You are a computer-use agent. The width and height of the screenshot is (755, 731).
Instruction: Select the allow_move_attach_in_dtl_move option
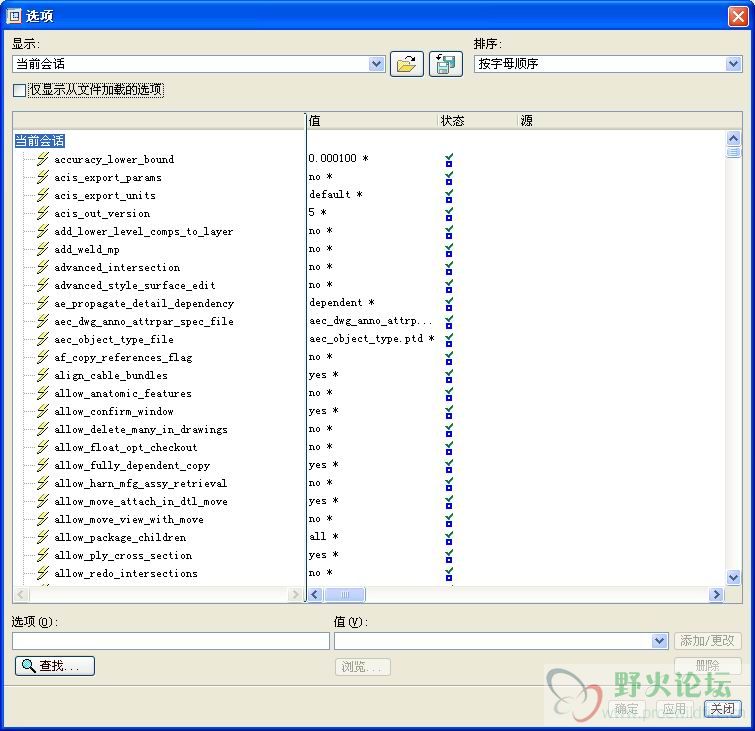point(141,501)
